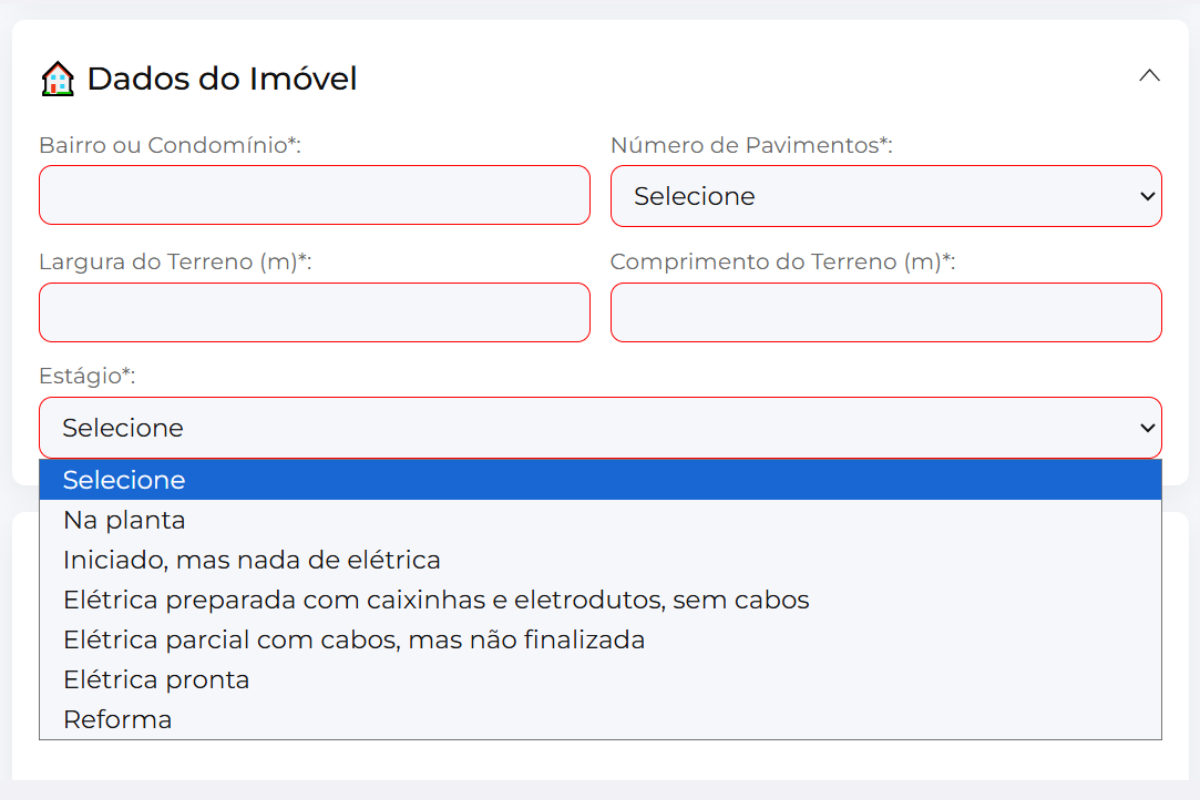Screen dimensions: 1200x800
Task: Select the highlighted Selecione option
Action: point(124,480)
